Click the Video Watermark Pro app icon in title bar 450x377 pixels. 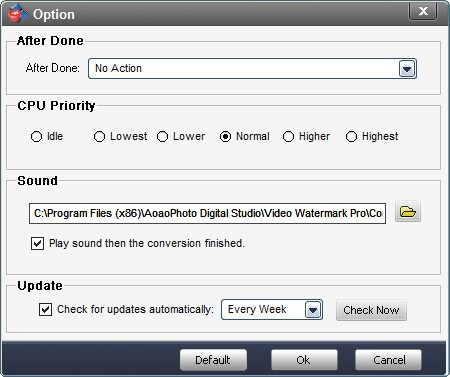pyautogui.click(x=17, y=14)
